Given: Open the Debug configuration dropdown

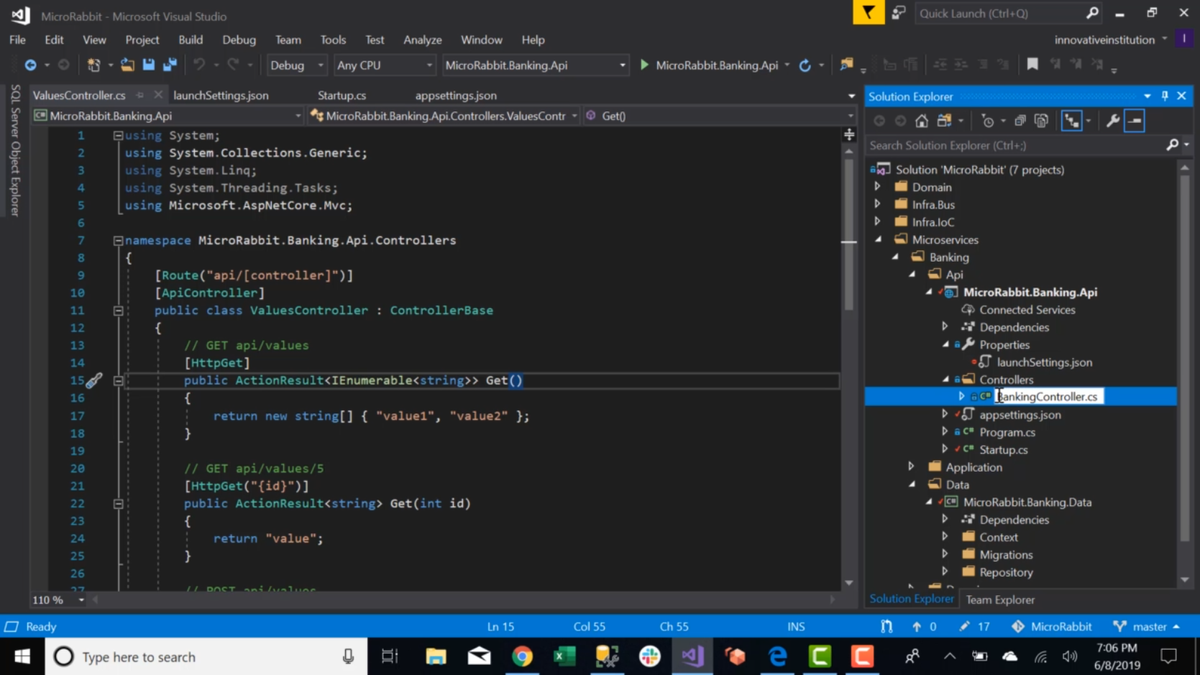Looking at the screenshot, I should [x=296, y=65].
